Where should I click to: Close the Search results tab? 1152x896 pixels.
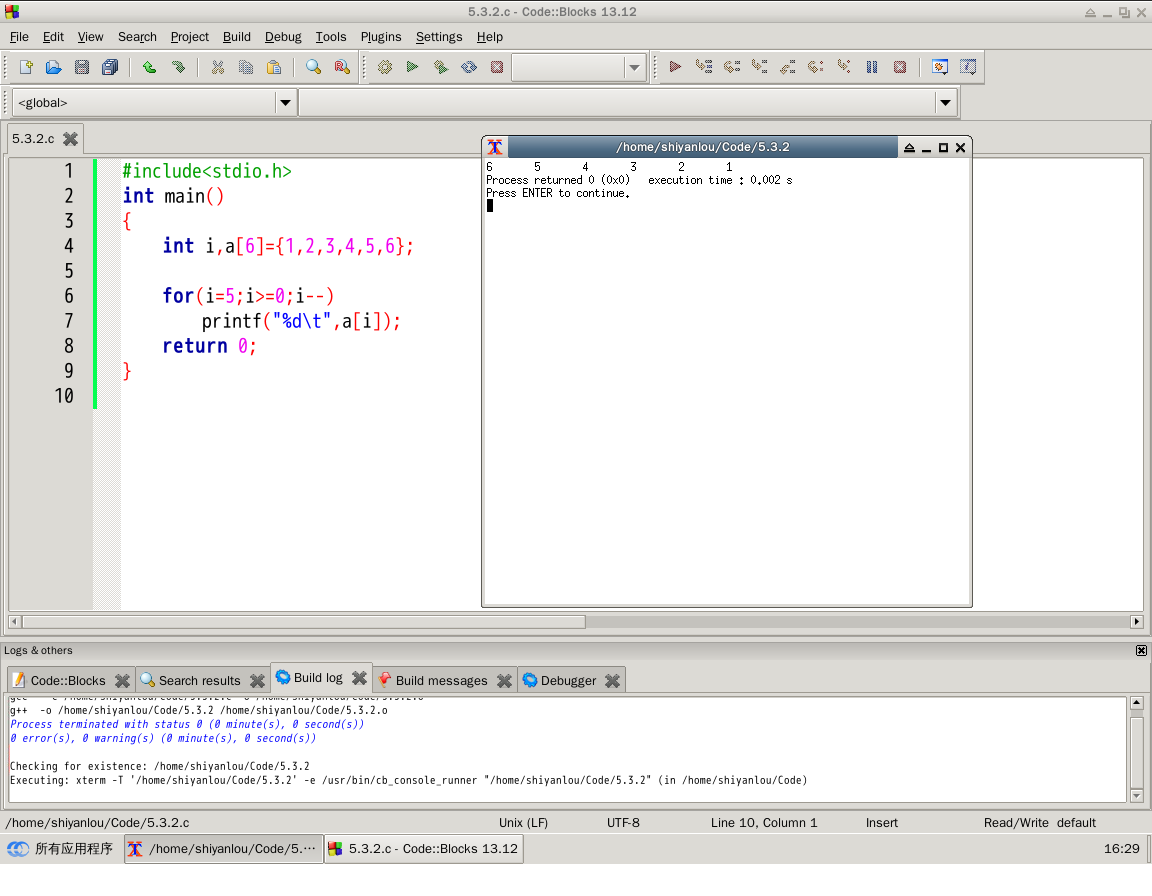coord(257,681)
